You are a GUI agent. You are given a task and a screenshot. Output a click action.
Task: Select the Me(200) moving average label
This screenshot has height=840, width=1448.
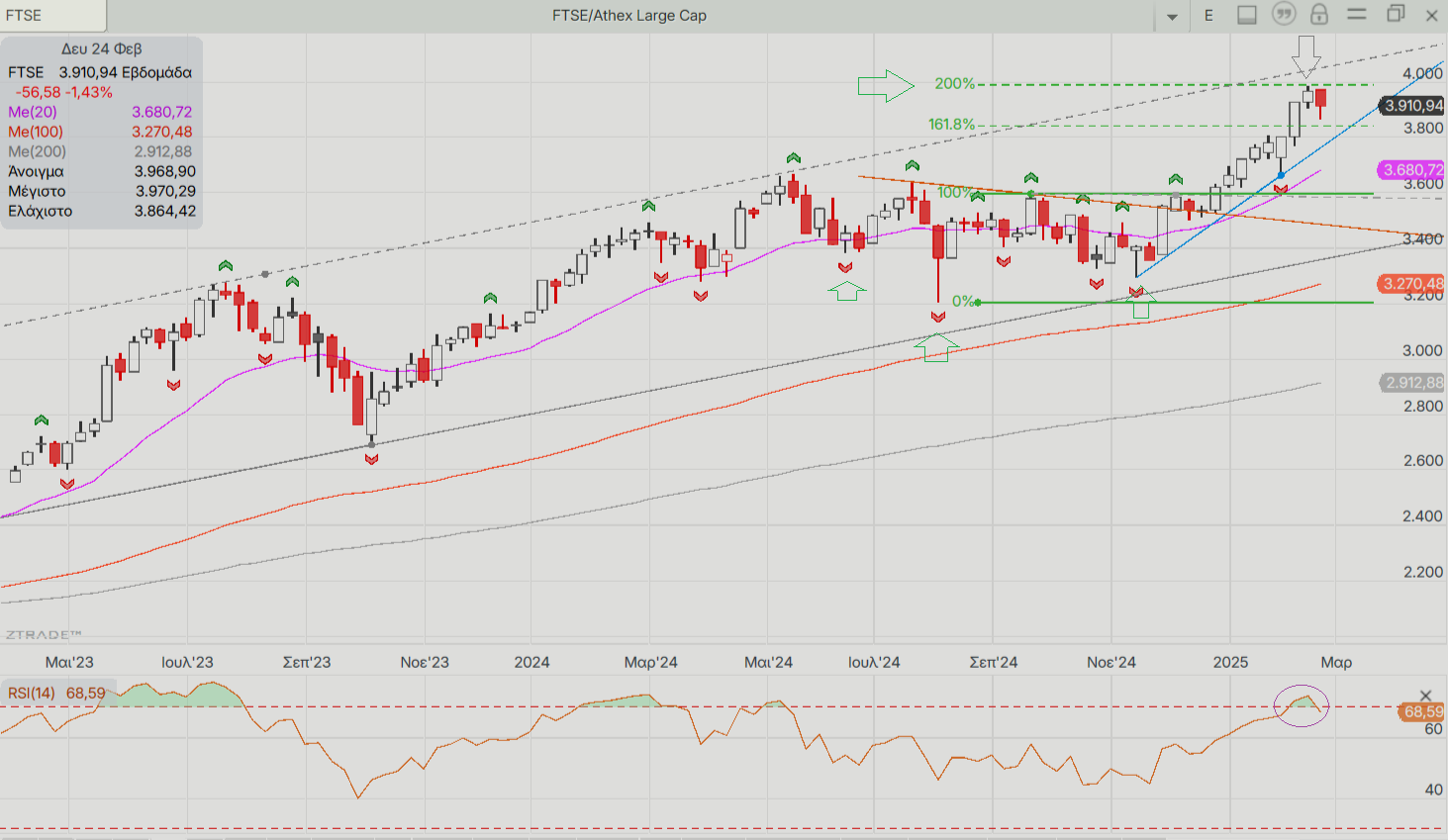(37, 151)
